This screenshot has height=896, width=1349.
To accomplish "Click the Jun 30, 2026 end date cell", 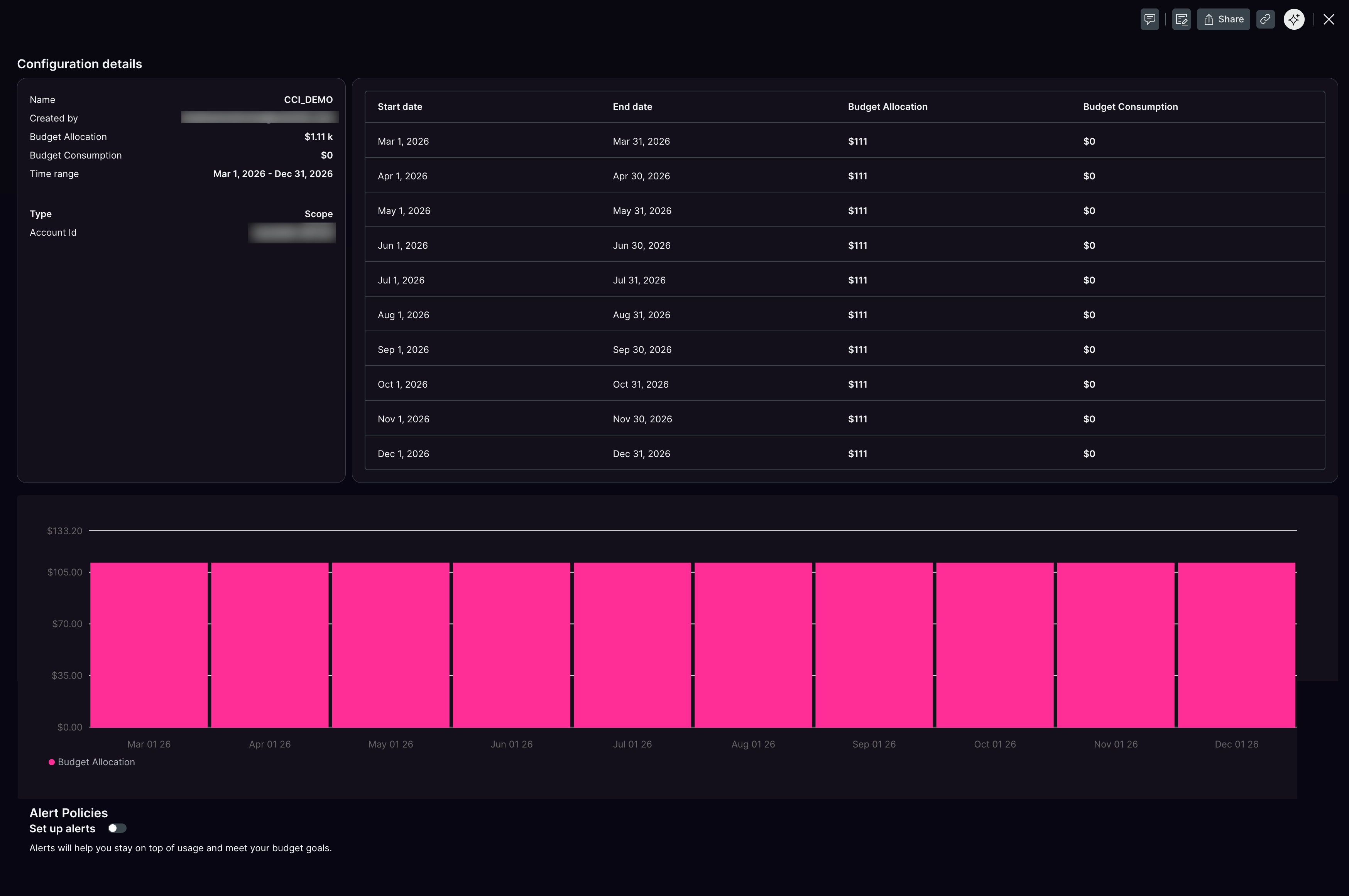I will 641,246.
